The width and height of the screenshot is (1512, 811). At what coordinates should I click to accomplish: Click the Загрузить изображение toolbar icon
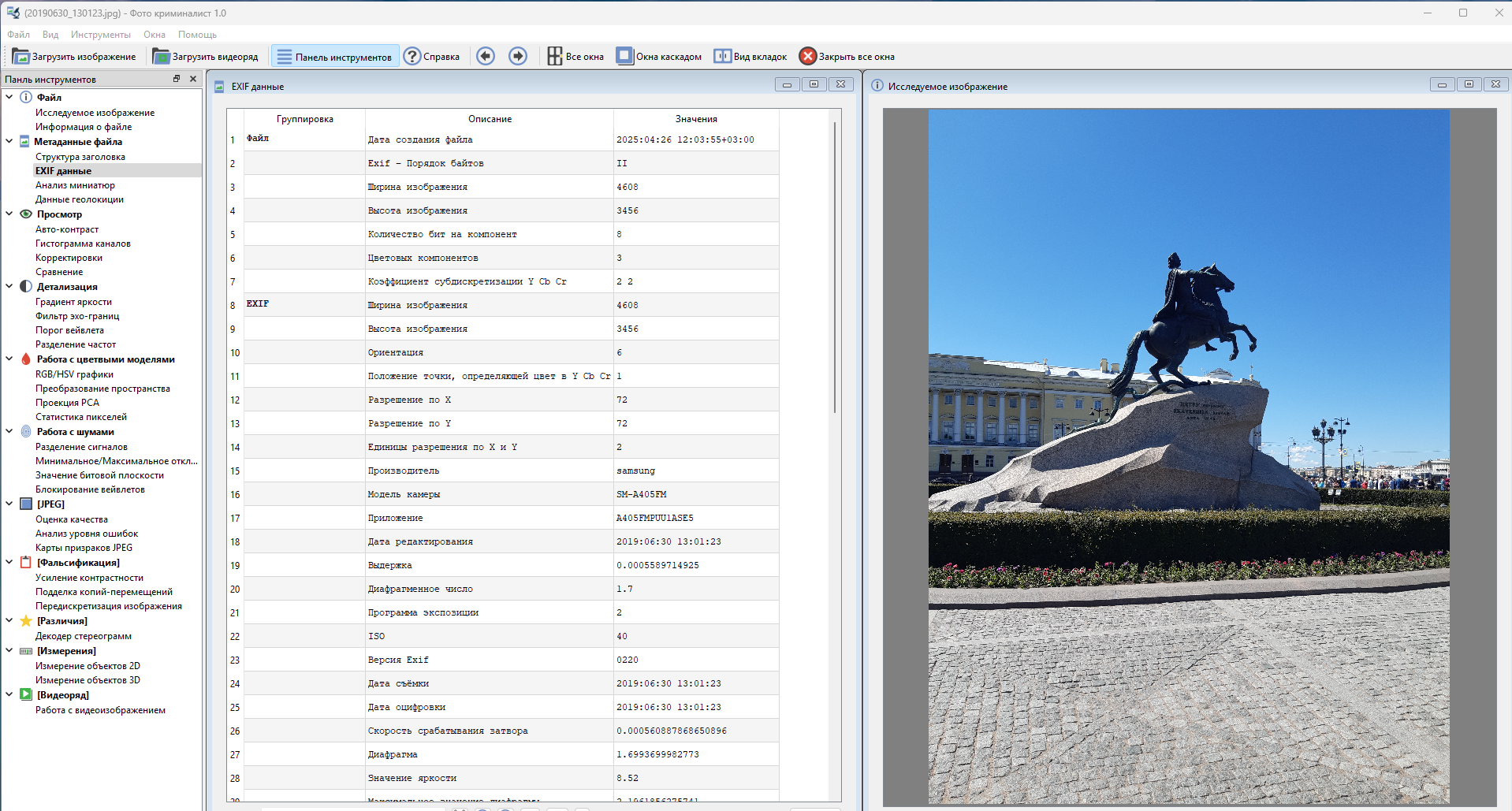pos(20,56)
